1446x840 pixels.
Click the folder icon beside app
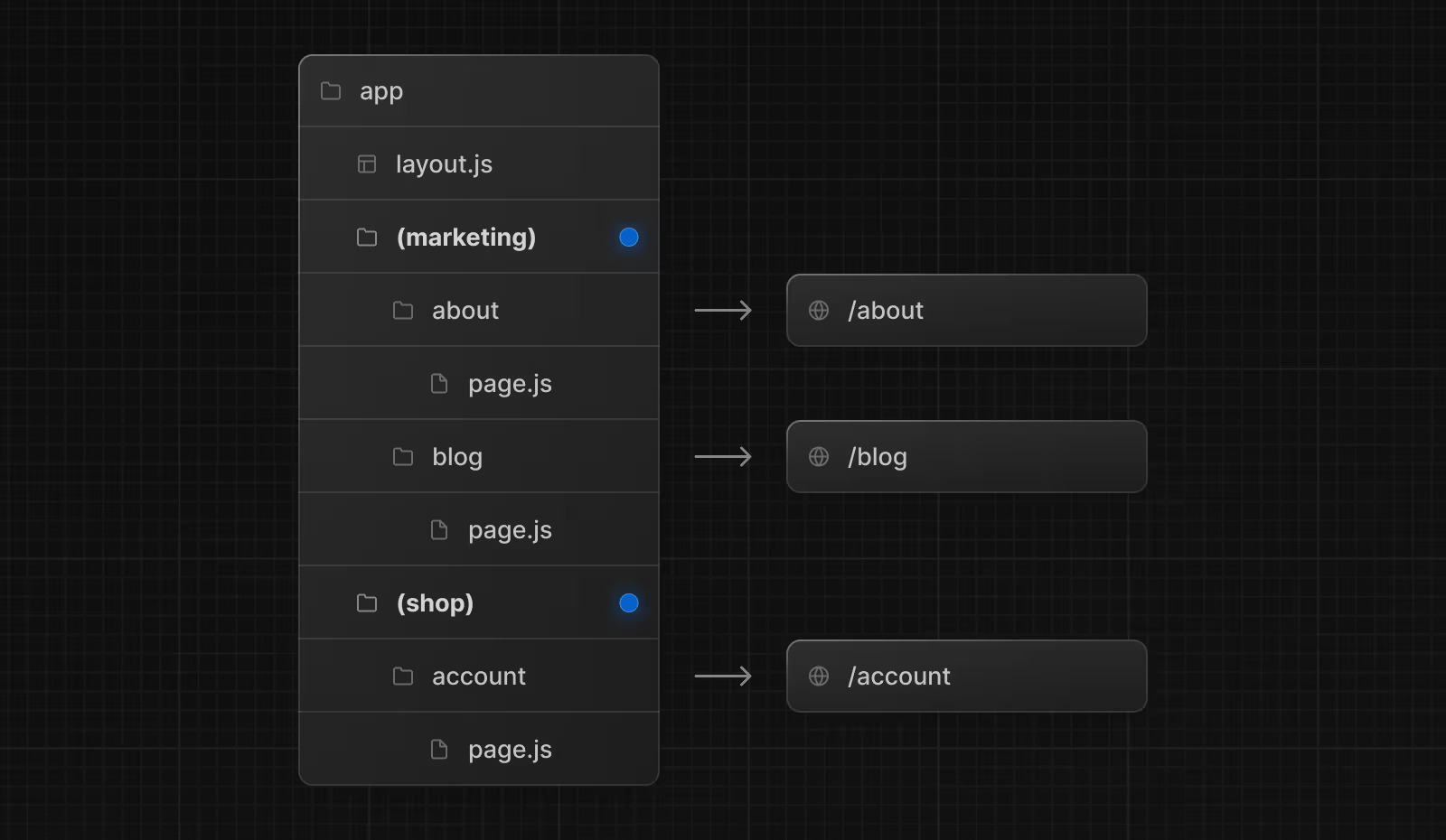(x=329, y=90)
